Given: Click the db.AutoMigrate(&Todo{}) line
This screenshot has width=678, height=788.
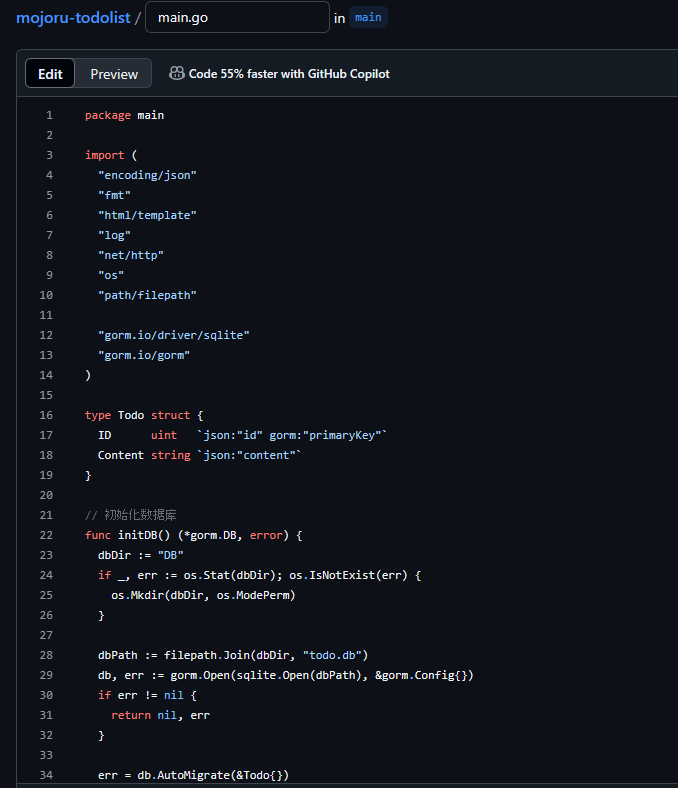Looking at the screenshot, I should [x=193, y=775].
